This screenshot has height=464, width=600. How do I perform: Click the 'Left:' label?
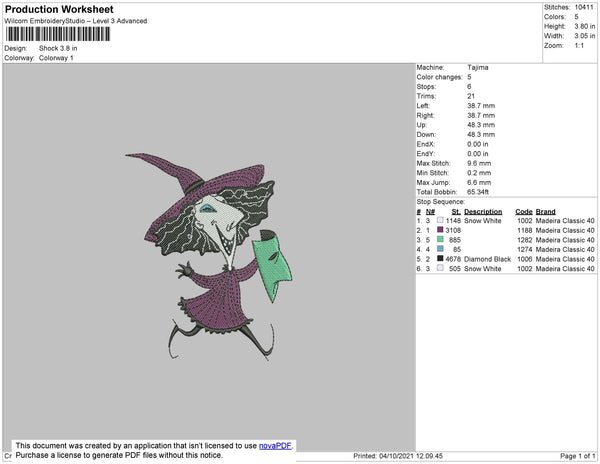423,106
